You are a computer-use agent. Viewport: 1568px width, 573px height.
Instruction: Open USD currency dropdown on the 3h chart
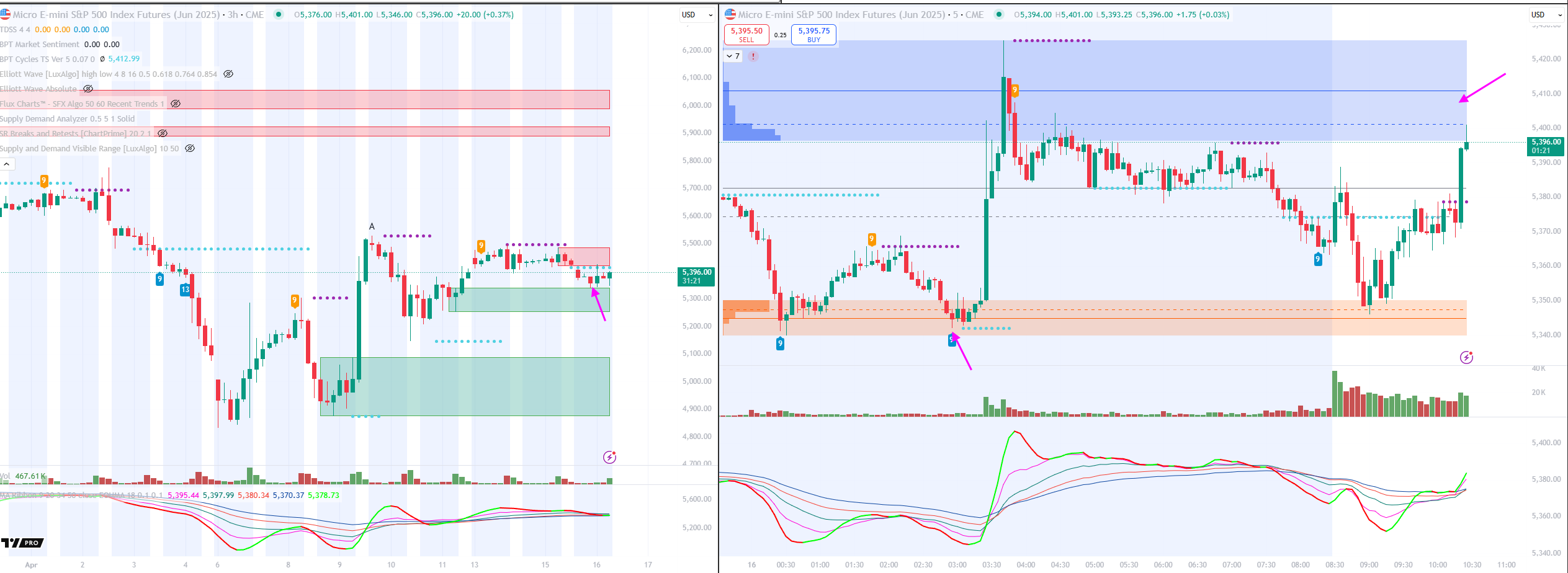coord(697,15)
